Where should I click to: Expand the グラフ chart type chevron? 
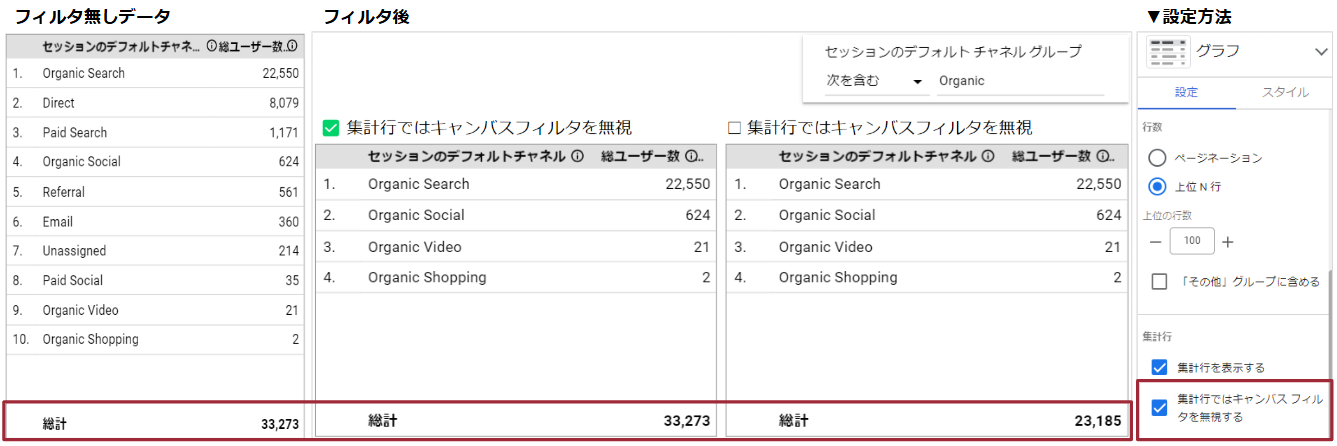click(1319, 52)
